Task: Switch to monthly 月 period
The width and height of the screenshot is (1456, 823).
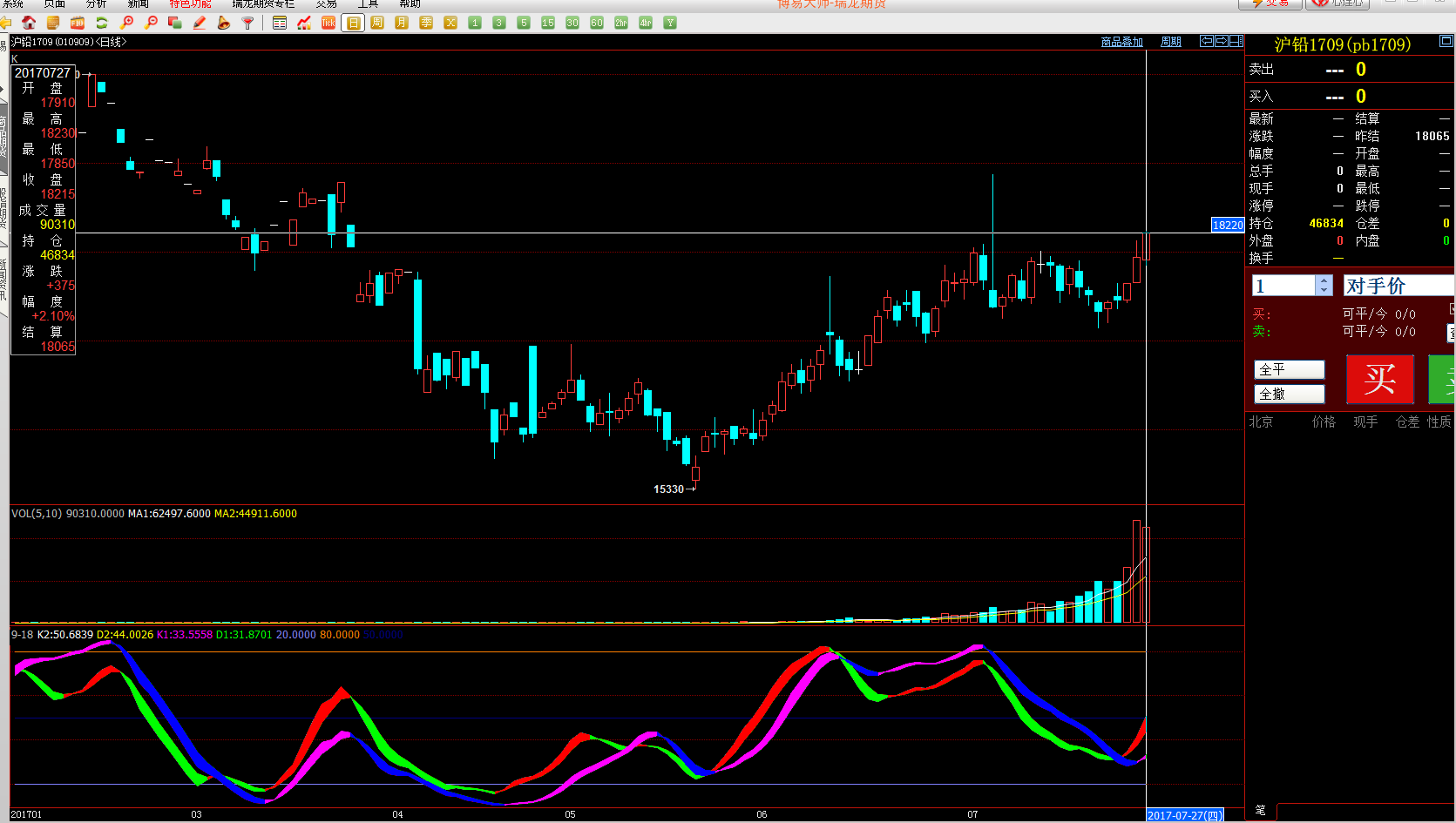Action: tap(402, 23)
